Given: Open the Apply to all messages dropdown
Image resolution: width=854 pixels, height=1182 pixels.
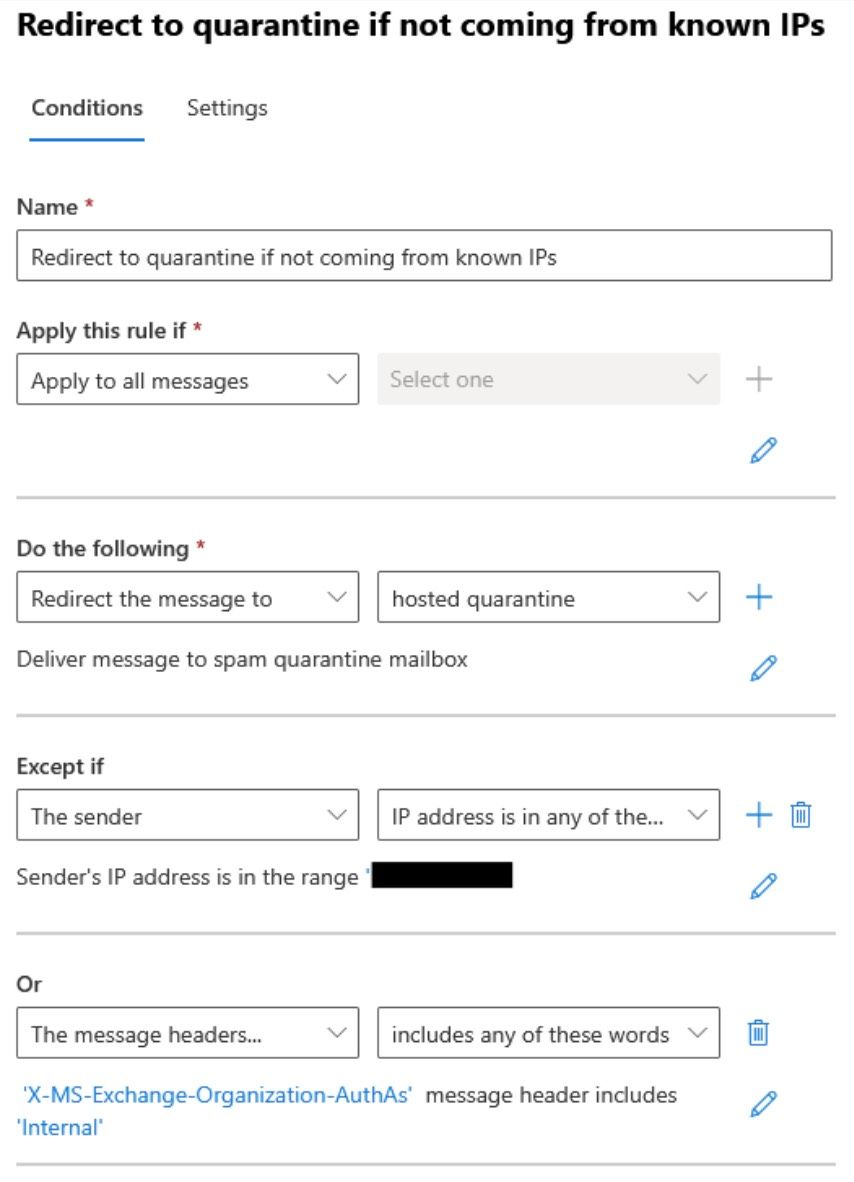Looking at the screenshot, I should [x=188, y=379].
